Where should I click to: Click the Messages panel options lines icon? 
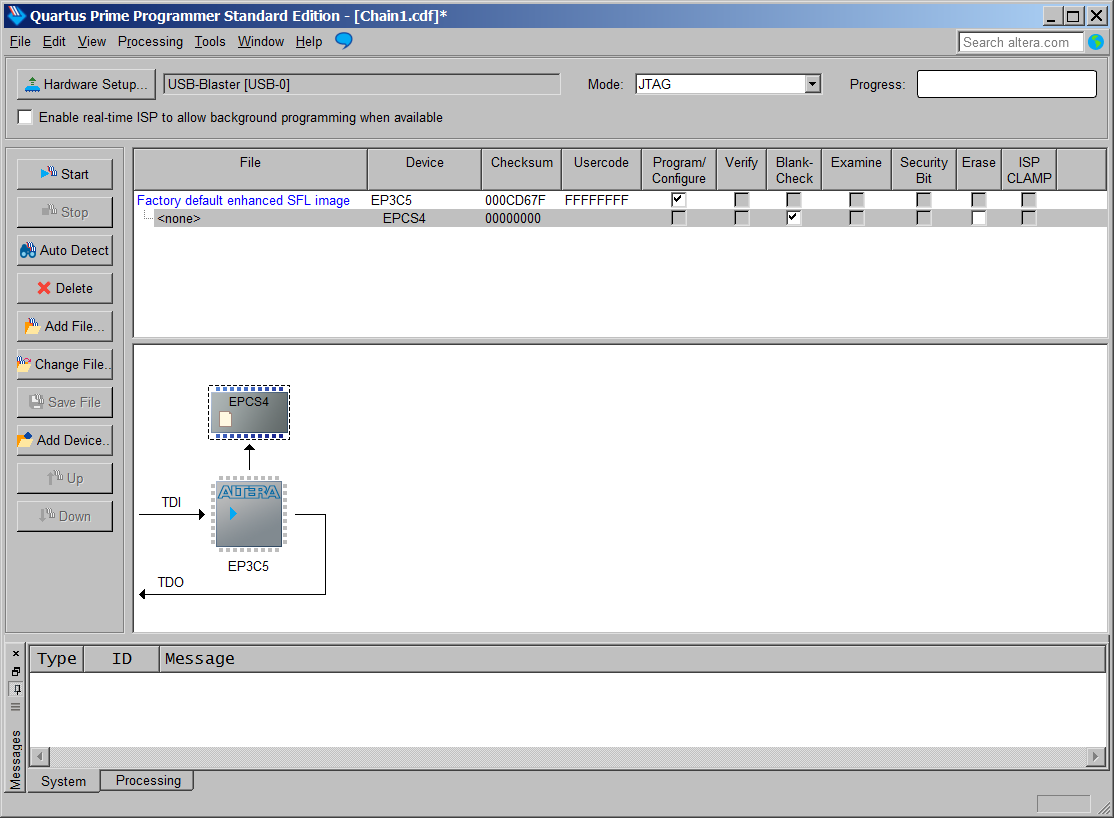coord(16,706)
